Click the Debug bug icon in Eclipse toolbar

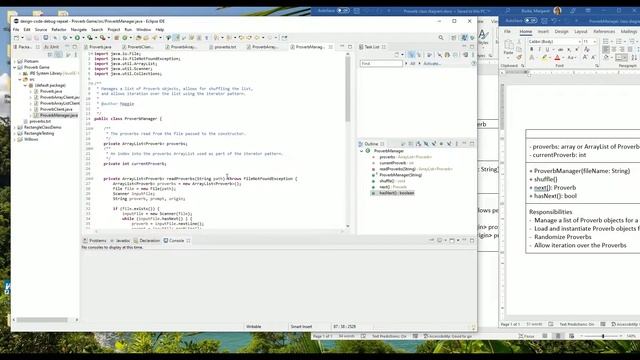pyautogui.click(x=64, y=38)
